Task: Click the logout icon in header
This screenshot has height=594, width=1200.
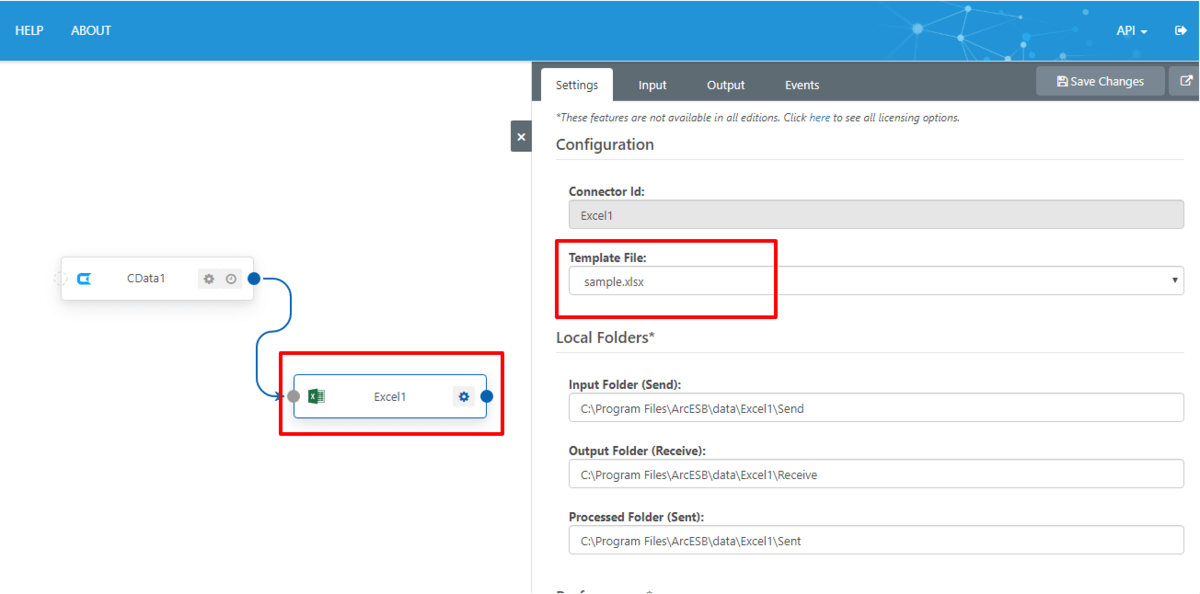Action: (1180, 30)
